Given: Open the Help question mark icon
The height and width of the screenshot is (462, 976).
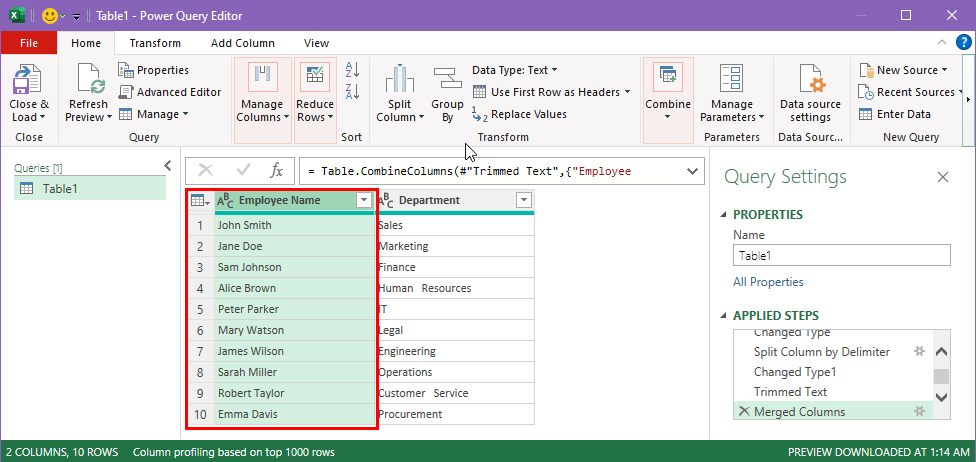Looking at the screenshot, I should point(963,42).
